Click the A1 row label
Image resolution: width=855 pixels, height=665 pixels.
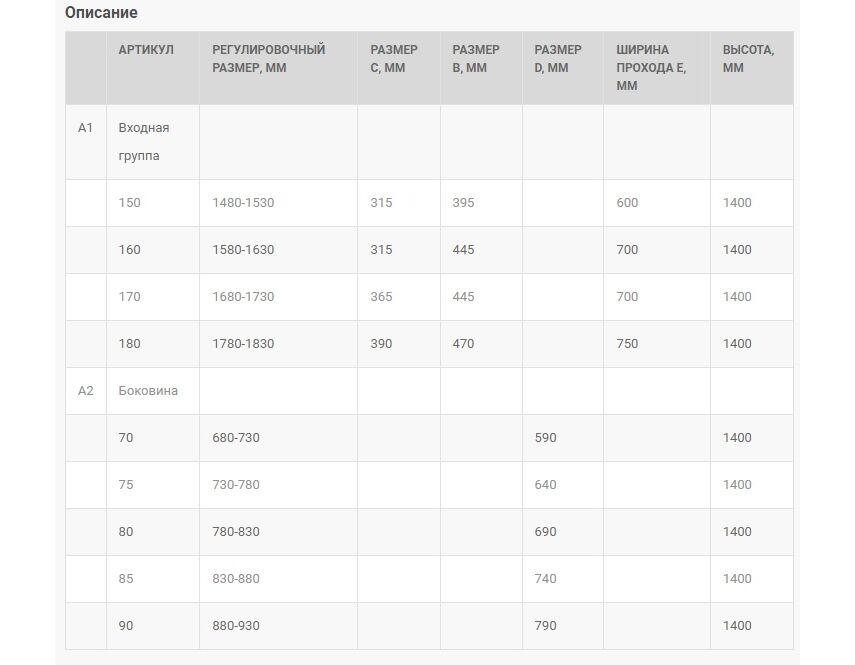click(x=86, y=128)
